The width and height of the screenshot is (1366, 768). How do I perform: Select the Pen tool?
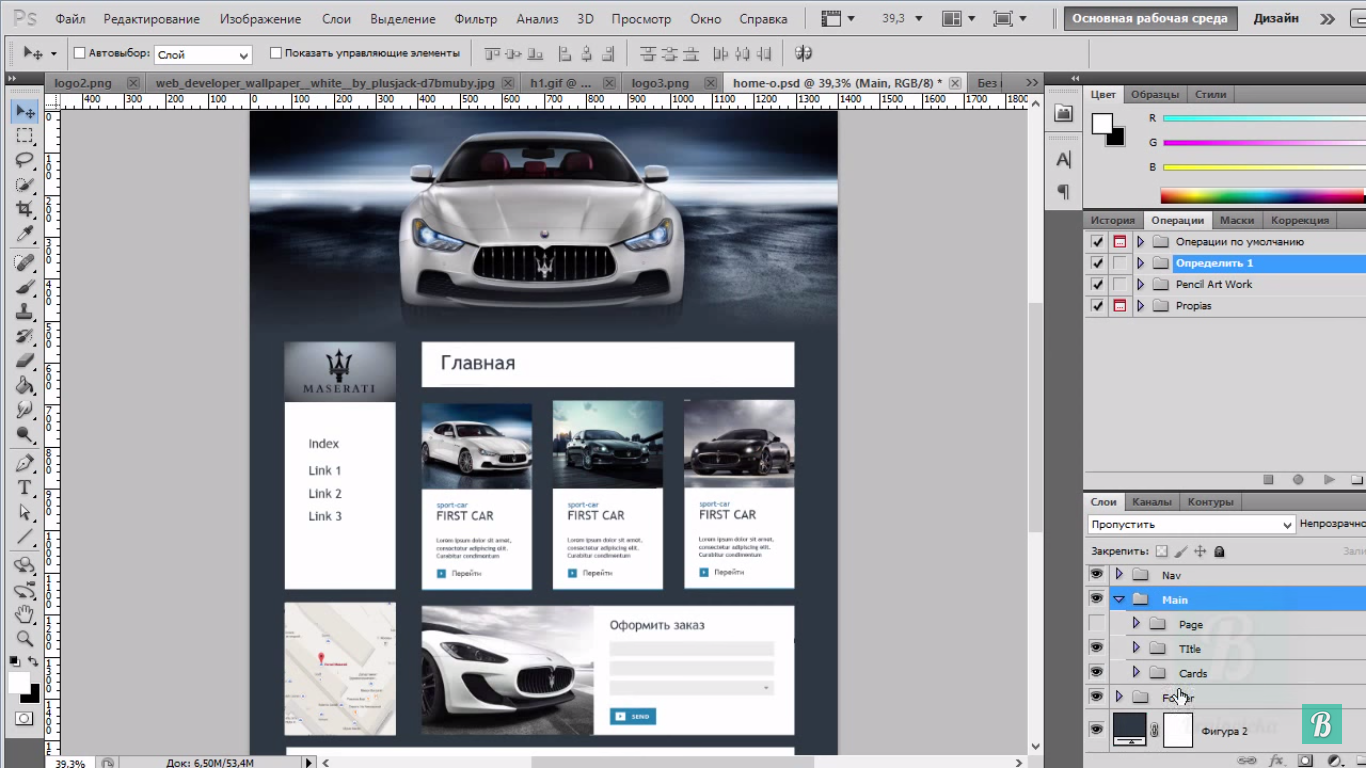pyautogui.click(x=25, y=463)
